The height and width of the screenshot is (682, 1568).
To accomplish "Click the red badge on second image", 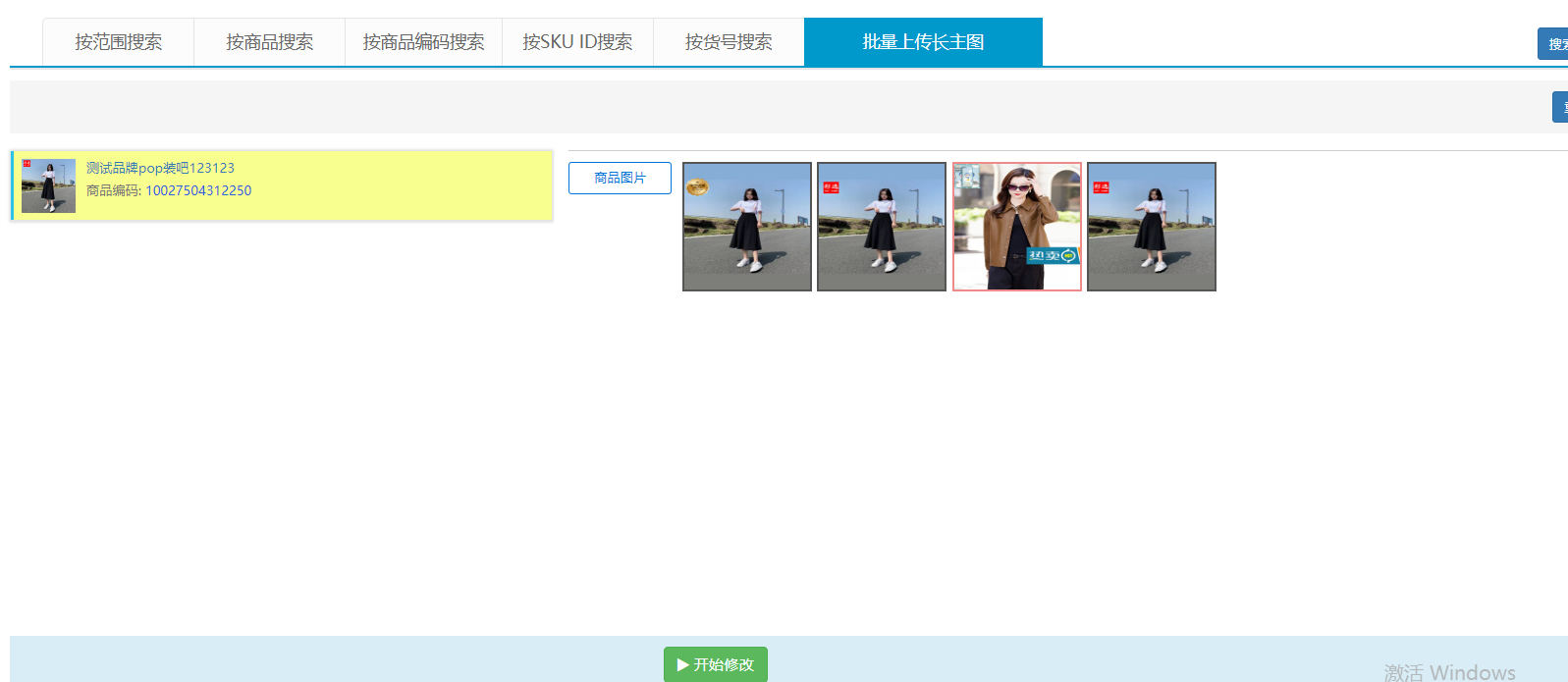I will point(831,186).
